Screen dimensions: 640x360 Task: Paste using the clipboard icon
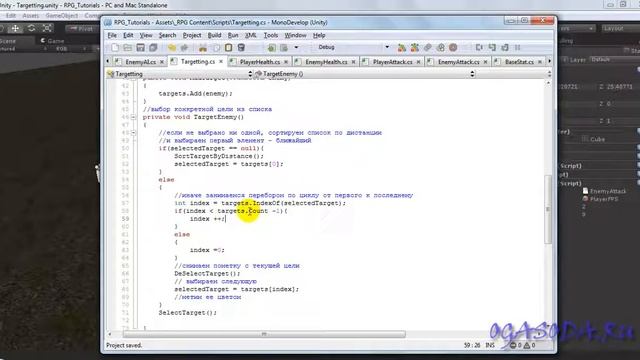tap(229, 48)
